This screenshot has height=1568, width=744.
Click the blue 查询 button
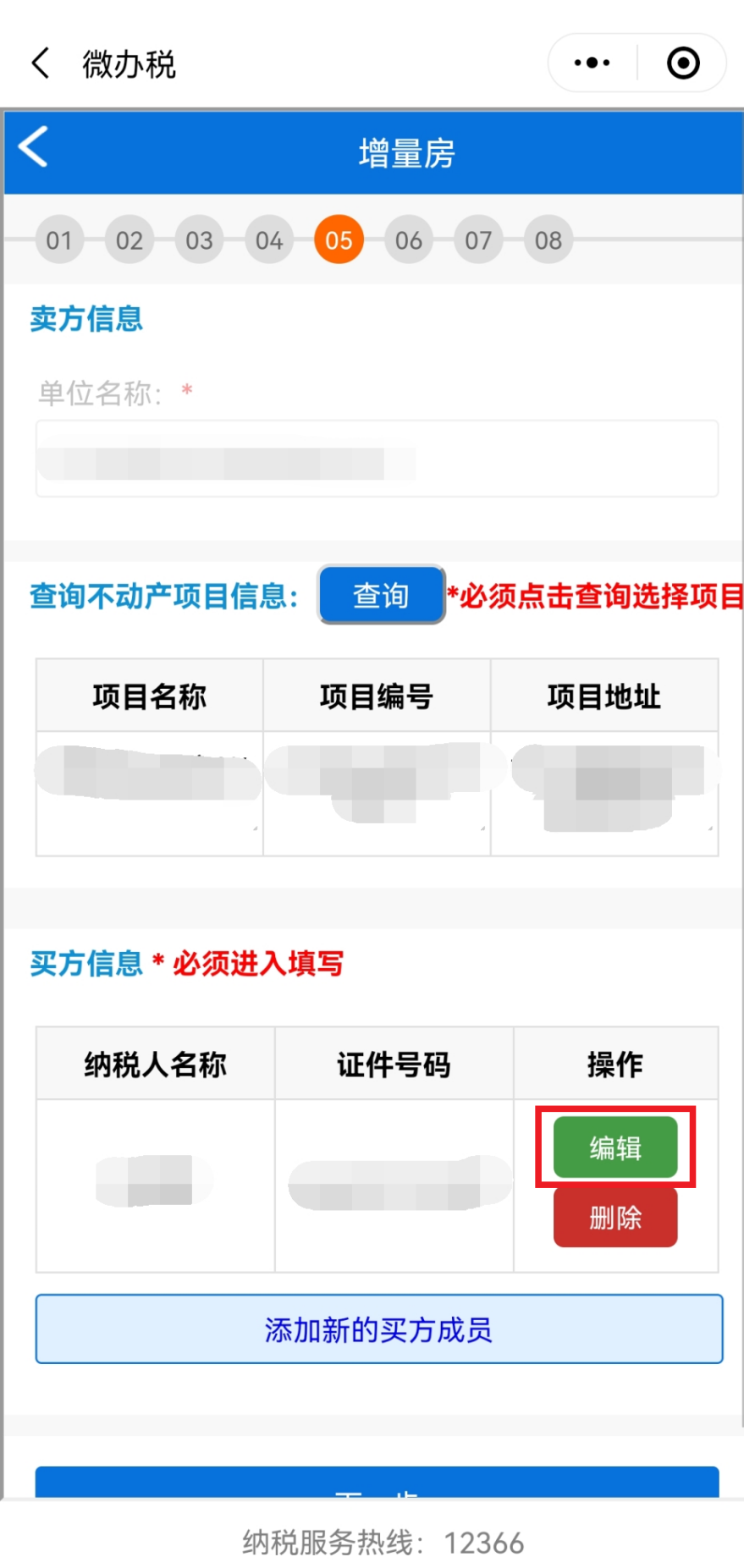tap(382, 595)
